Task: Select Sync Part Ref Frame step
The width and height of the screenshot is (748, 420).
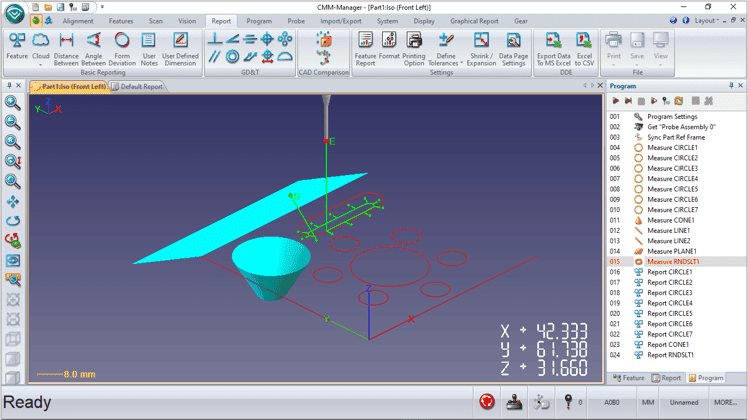Action: 675,137
